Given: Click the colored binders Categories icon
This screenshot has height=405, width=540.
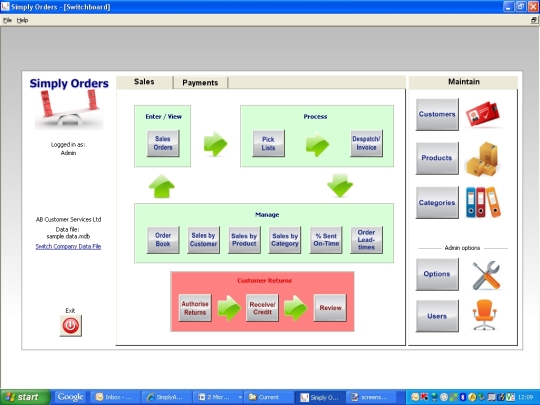Looking at the screenshot, I should coord(483,202).
